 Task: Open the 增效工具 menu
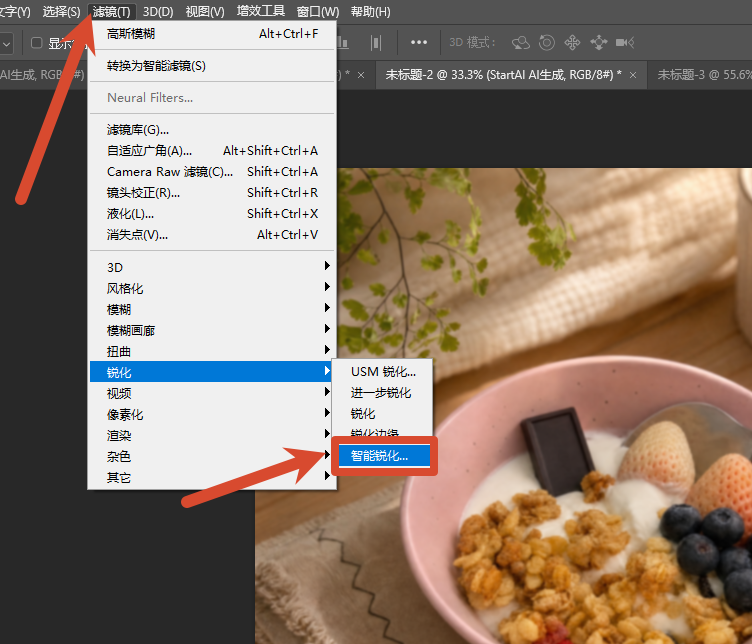pos(261,12)
